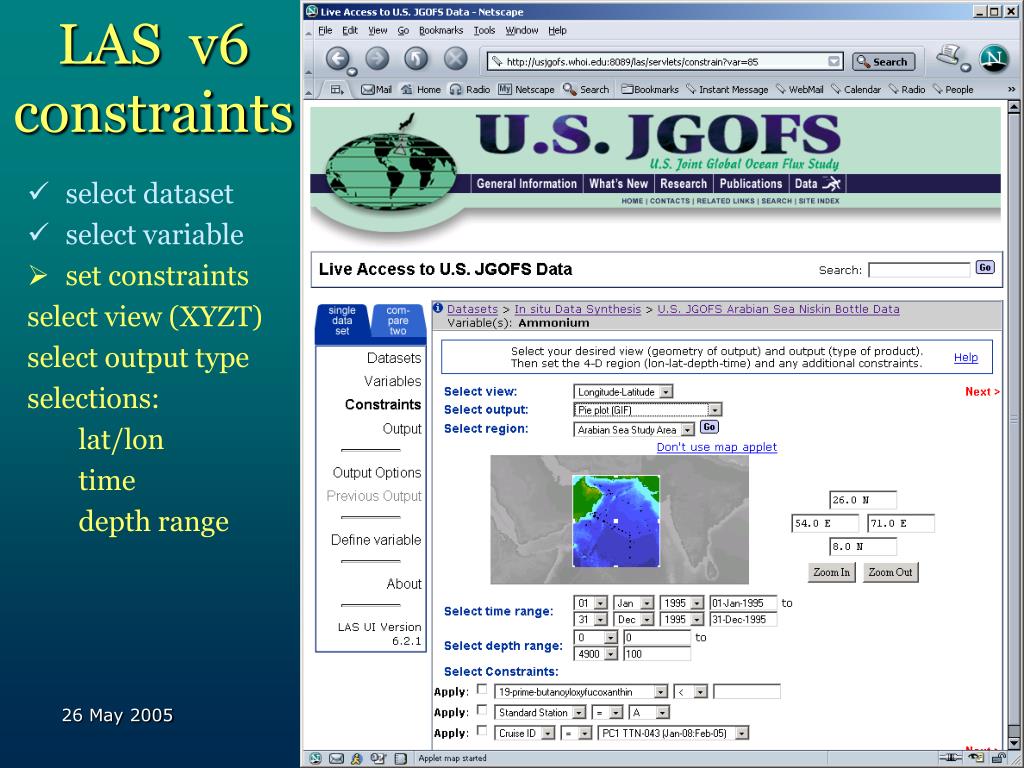Open the 4900 depth dropdown
The image size is (1024, 768).
click(x=596, y=654)
